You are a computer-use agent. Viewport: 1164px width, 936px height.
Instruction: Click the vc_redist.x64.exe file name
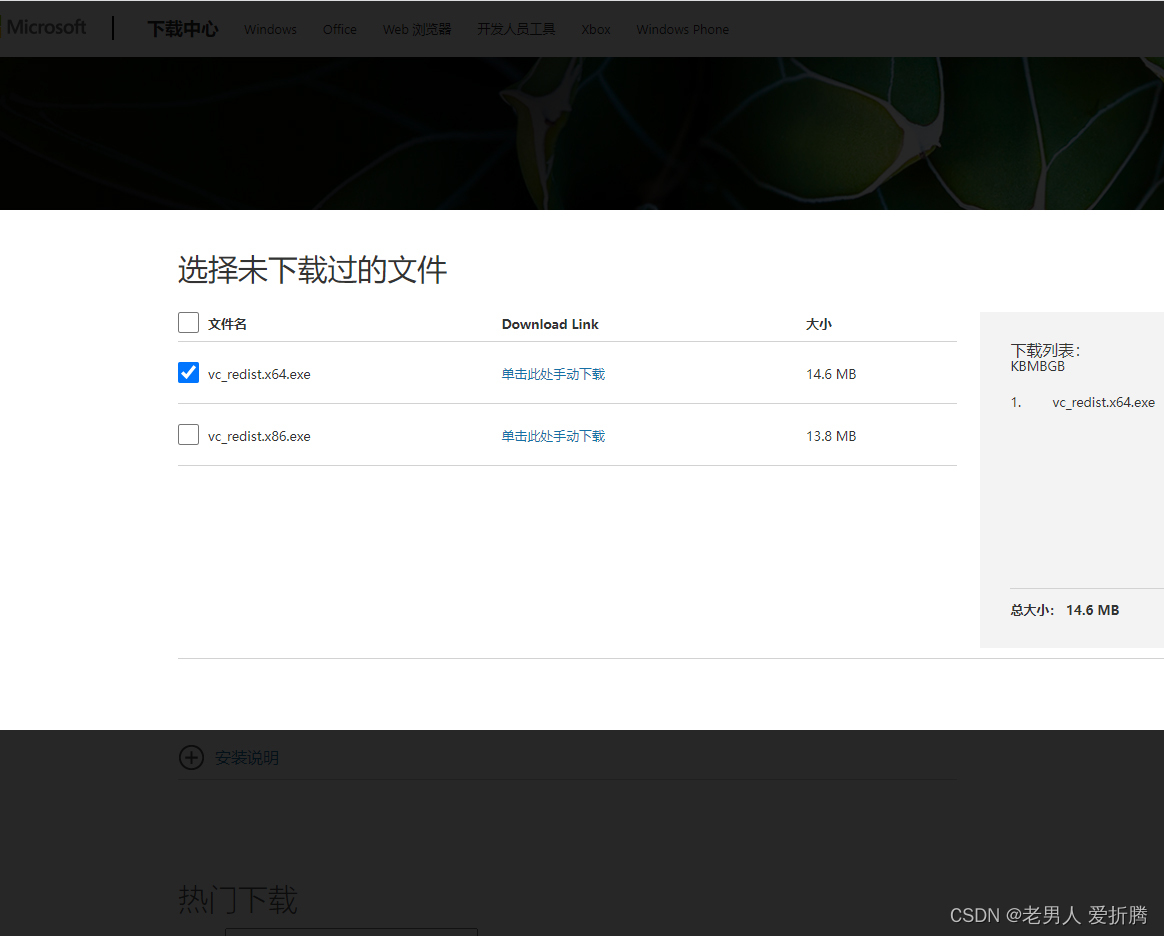(258, 373)
